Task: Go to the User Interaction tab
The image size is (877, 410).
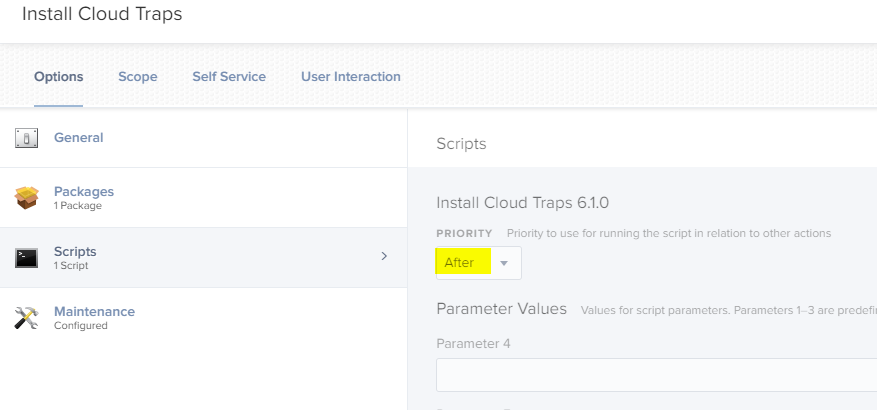Action: coord(351,77)
